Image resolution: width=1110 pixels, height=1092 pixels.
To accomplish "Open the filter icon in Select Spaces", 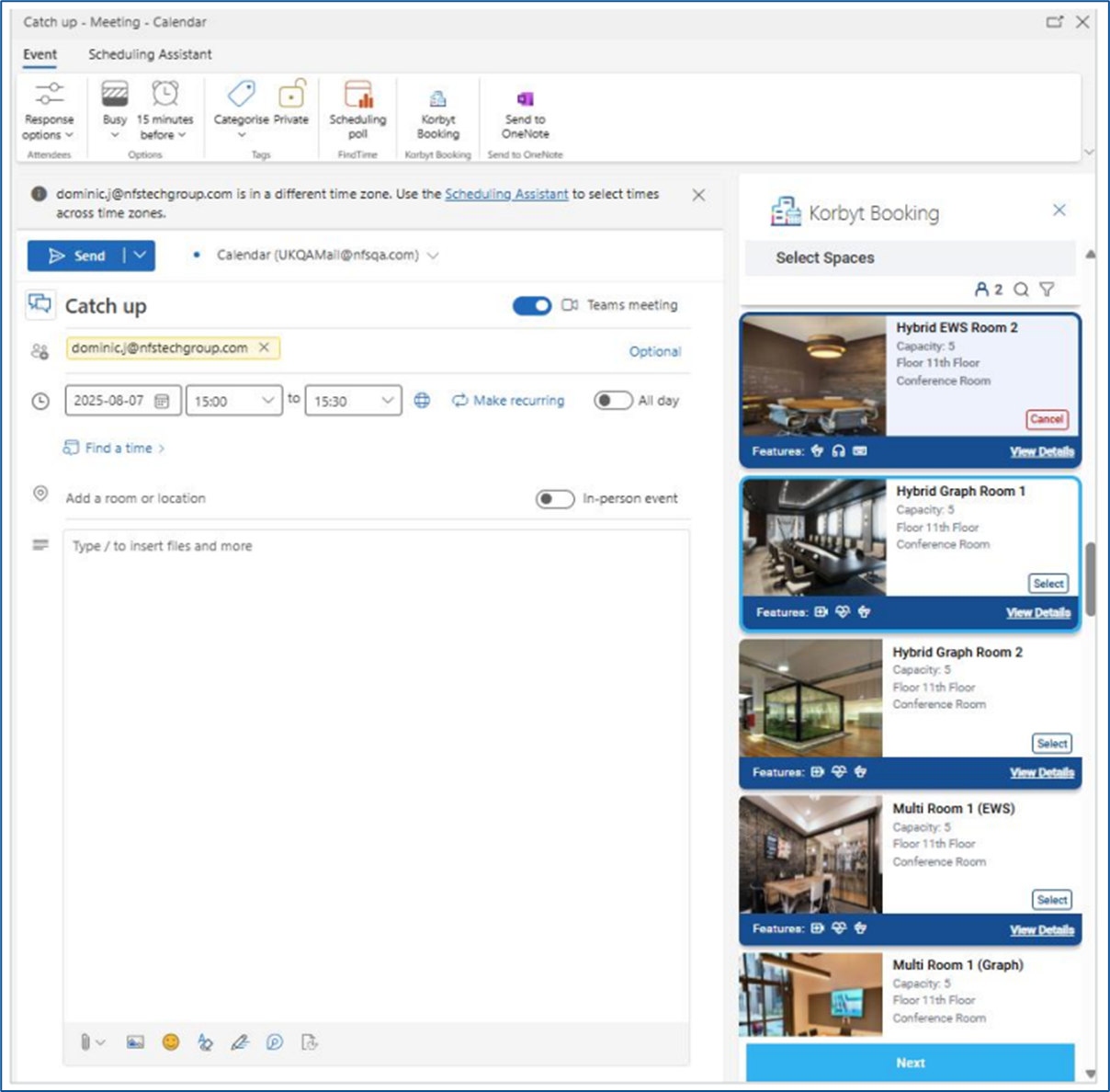I will click(1047, 290).
